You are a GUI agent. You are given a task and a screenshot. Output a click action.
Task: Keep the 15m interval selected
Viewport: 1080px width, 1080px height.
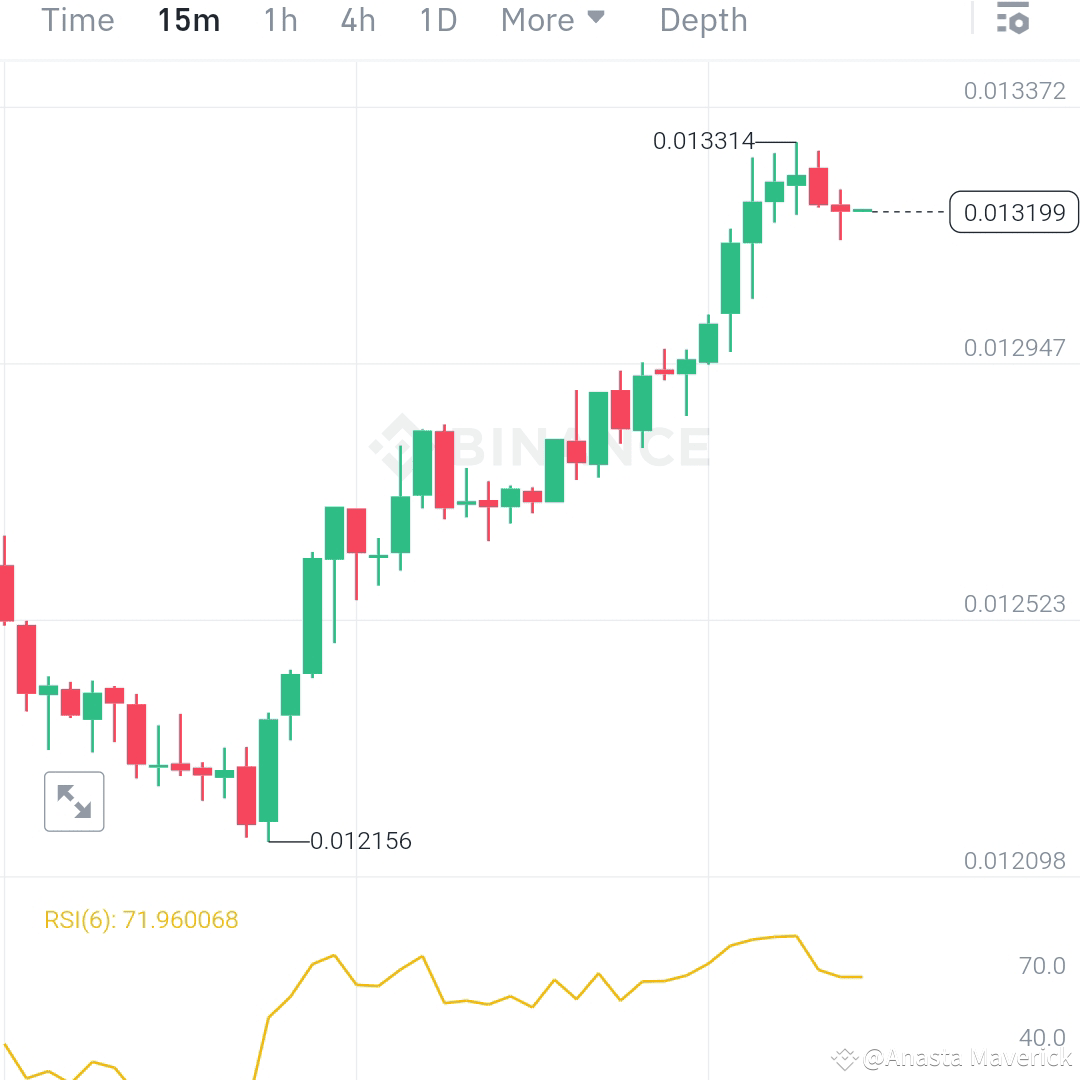click(189, 19)
